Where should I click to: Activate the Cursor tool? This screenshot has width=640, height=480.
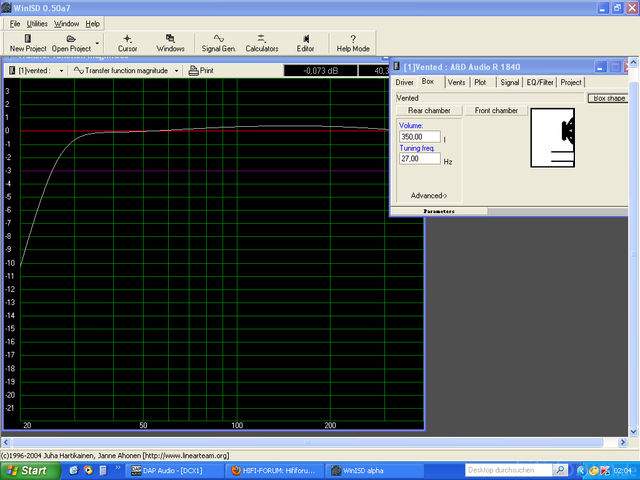coord(127,43)
